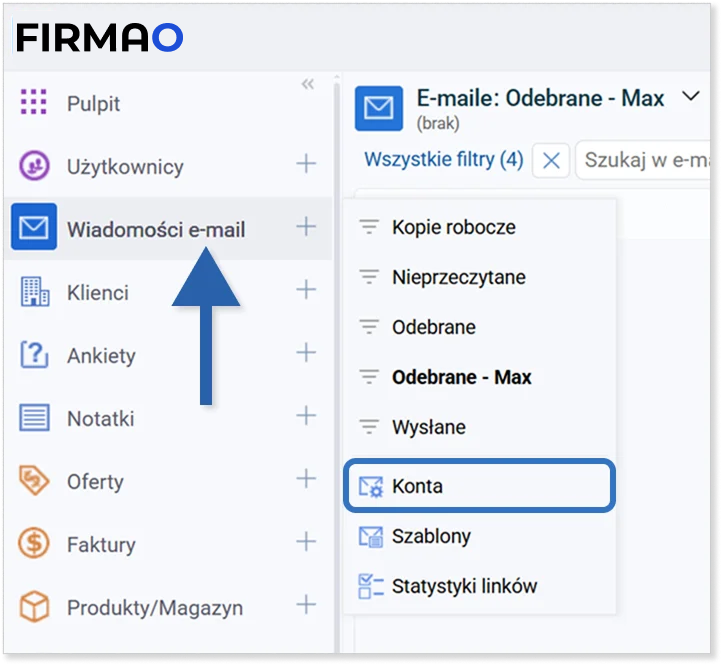Select Nieprzeczytane in the email menu

458,277
